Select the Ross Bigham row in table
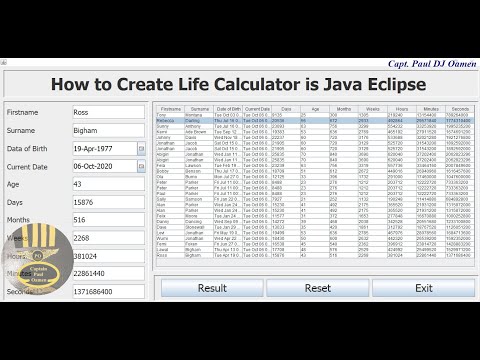 tap(315, 255)
